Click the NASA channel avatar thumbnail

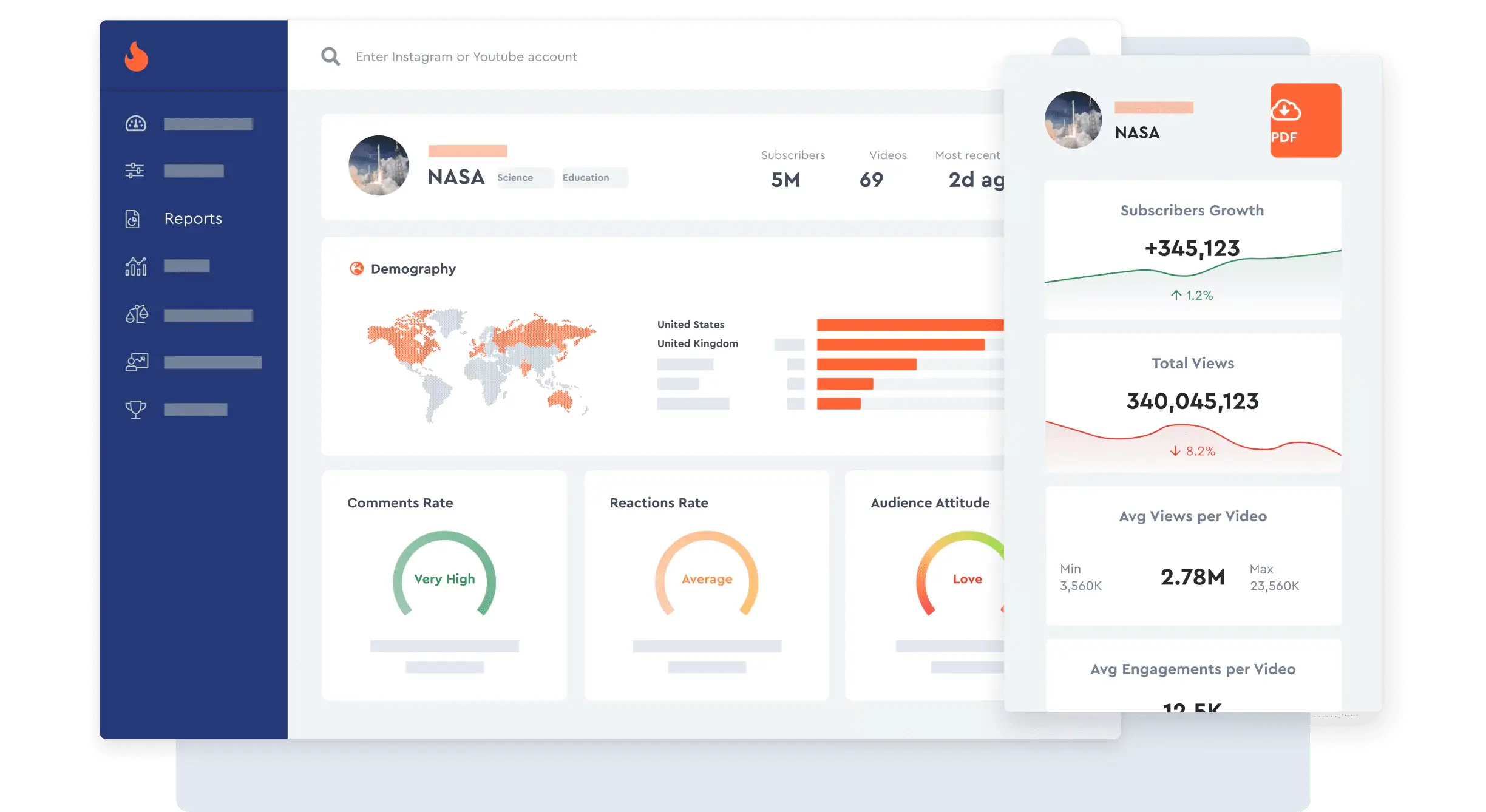pyautogui.click(x=378, y=165)
